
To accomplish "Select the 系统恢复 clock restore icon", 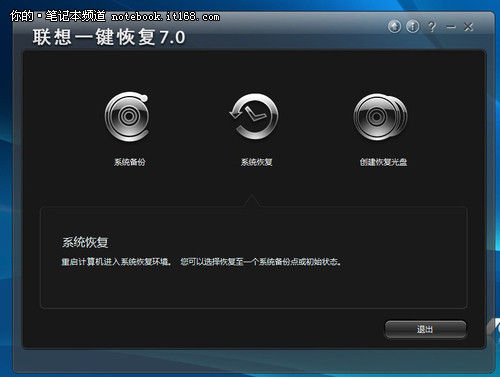I will (x=254, y=116).
